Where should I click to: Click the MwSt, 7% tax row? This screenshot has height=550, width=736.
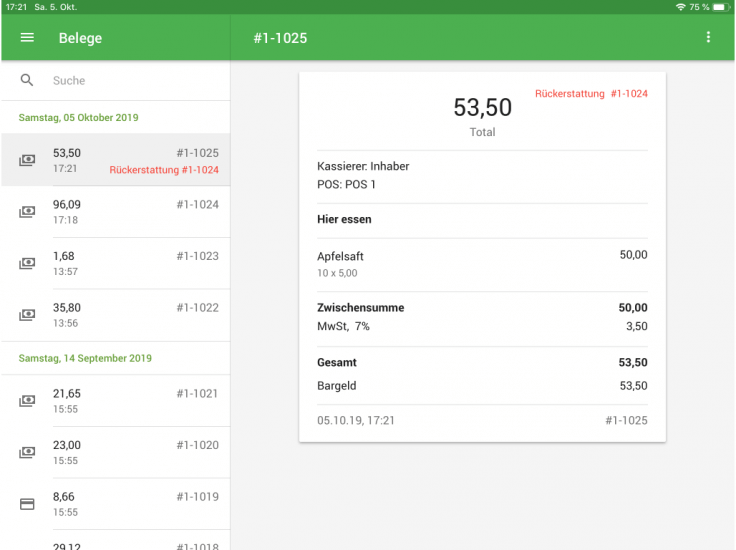point(483,326)
